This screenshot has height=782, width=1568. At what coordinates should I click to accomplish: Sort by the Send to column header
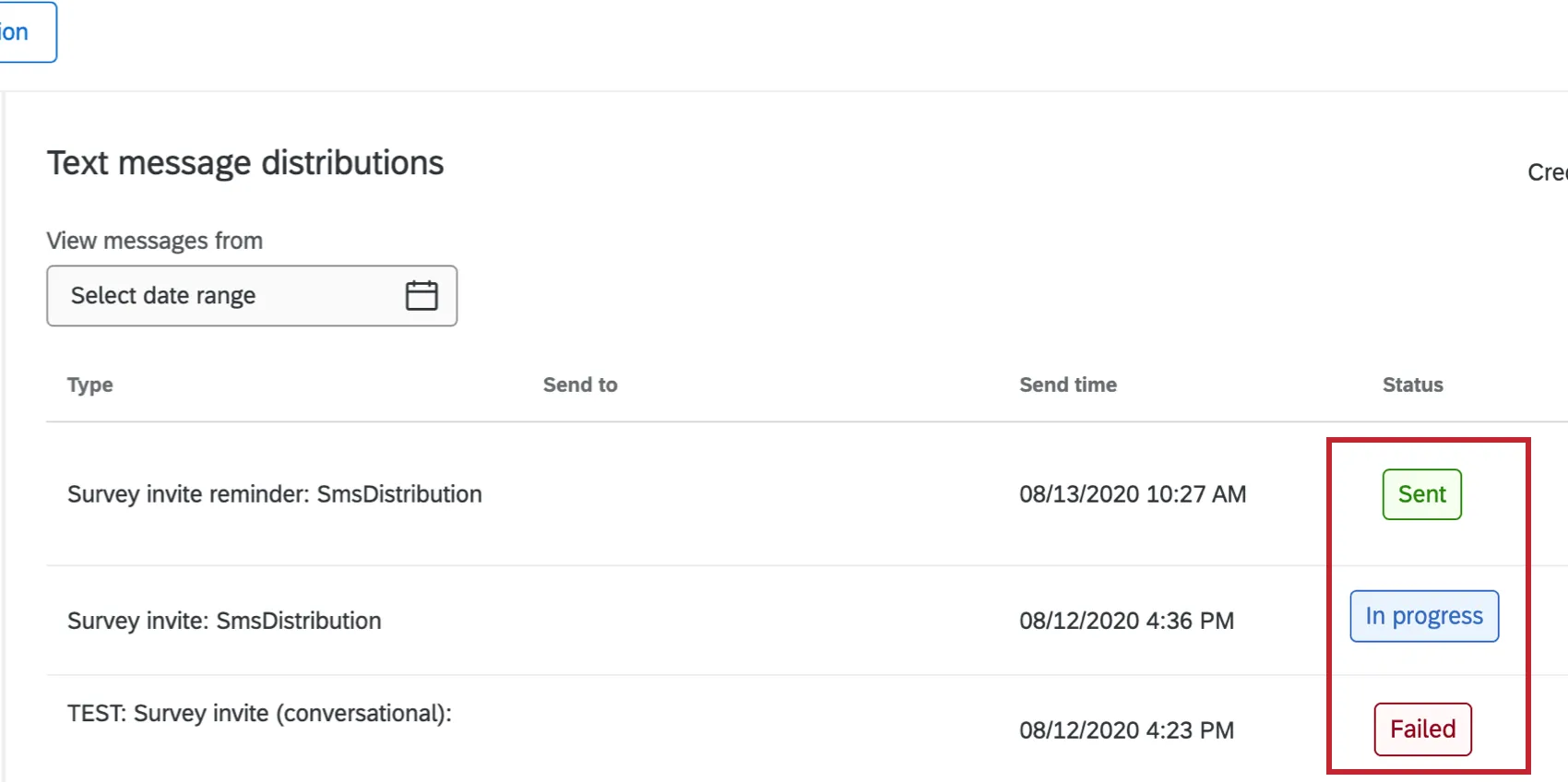(579, 385)
